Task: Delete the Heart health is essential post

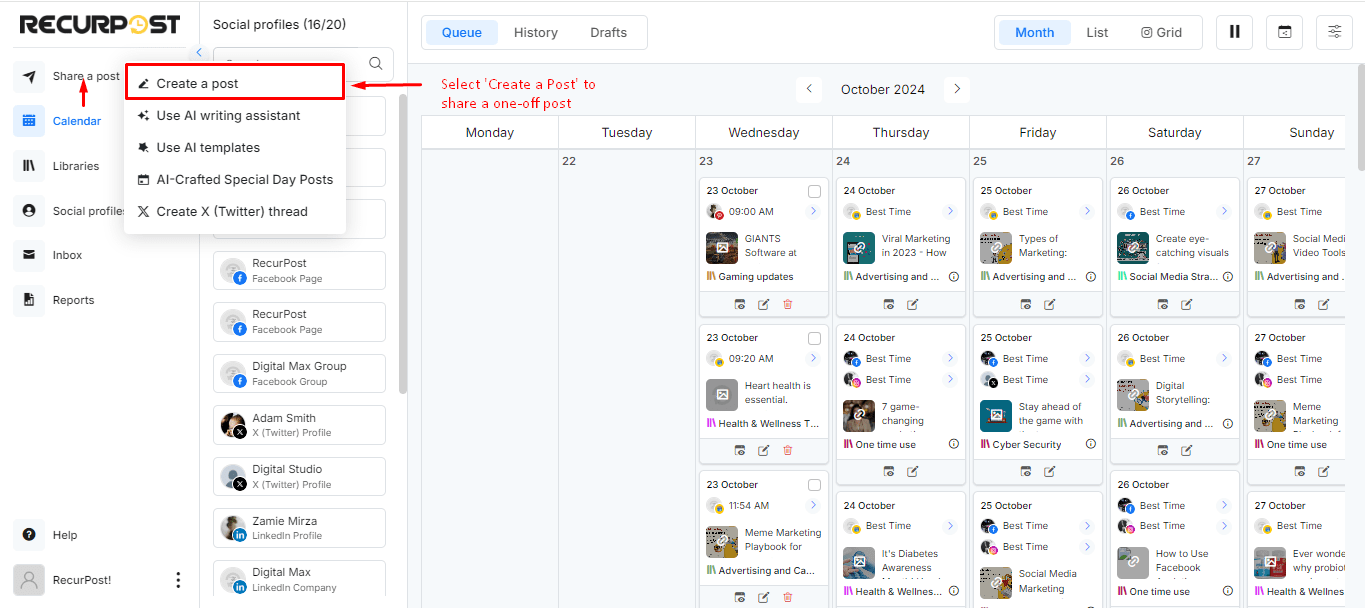Action: pos(788,451)
